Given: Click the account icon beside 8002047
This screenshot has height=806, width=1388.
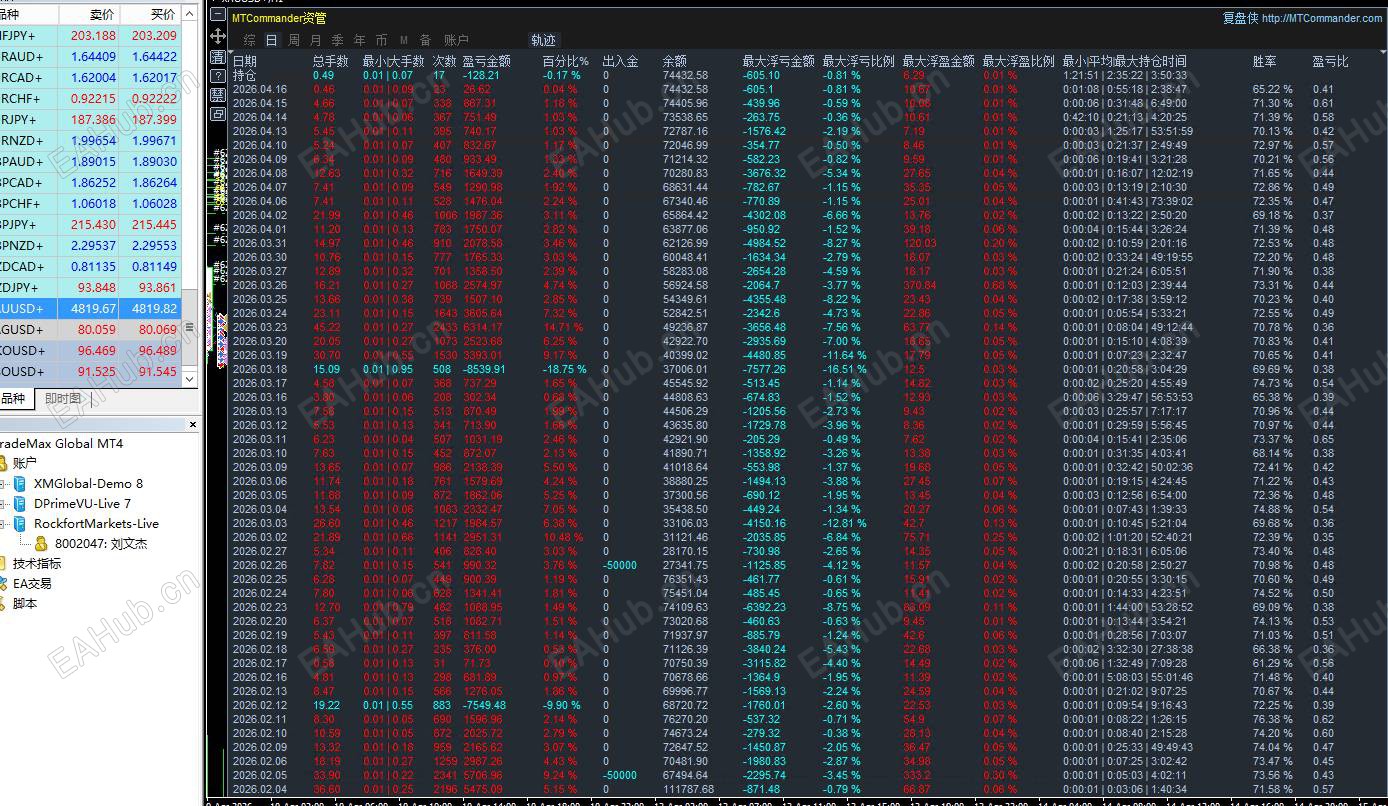Looking at the screenshot, I should coord(41,543).
